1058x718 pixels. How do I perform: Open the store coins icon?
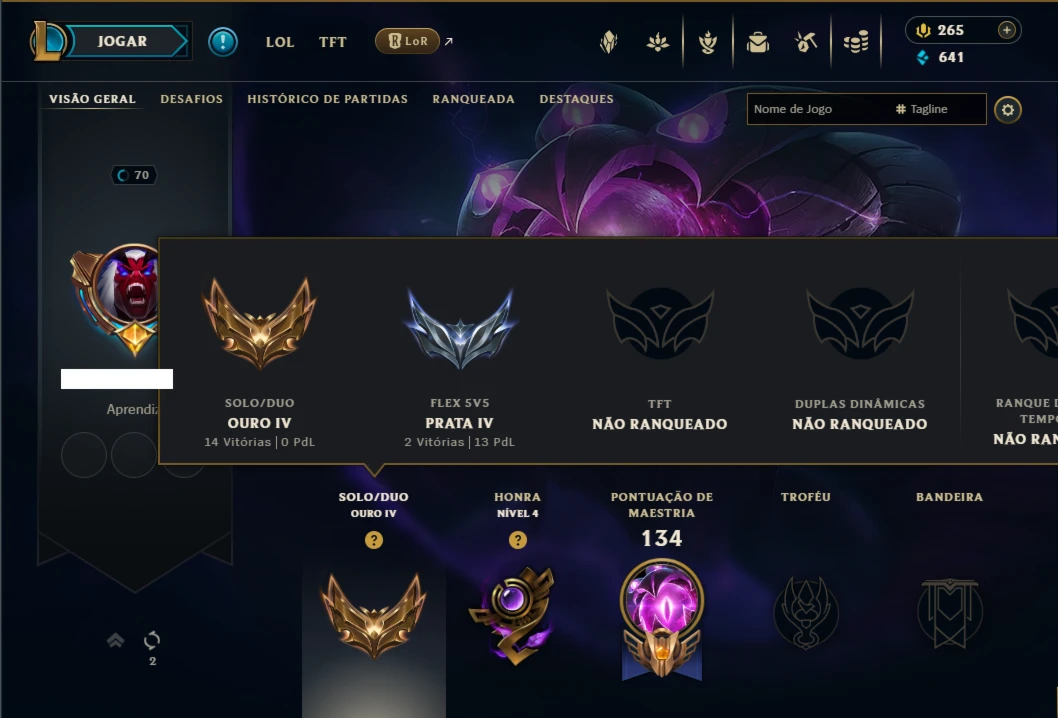click(x=856, y=43)
